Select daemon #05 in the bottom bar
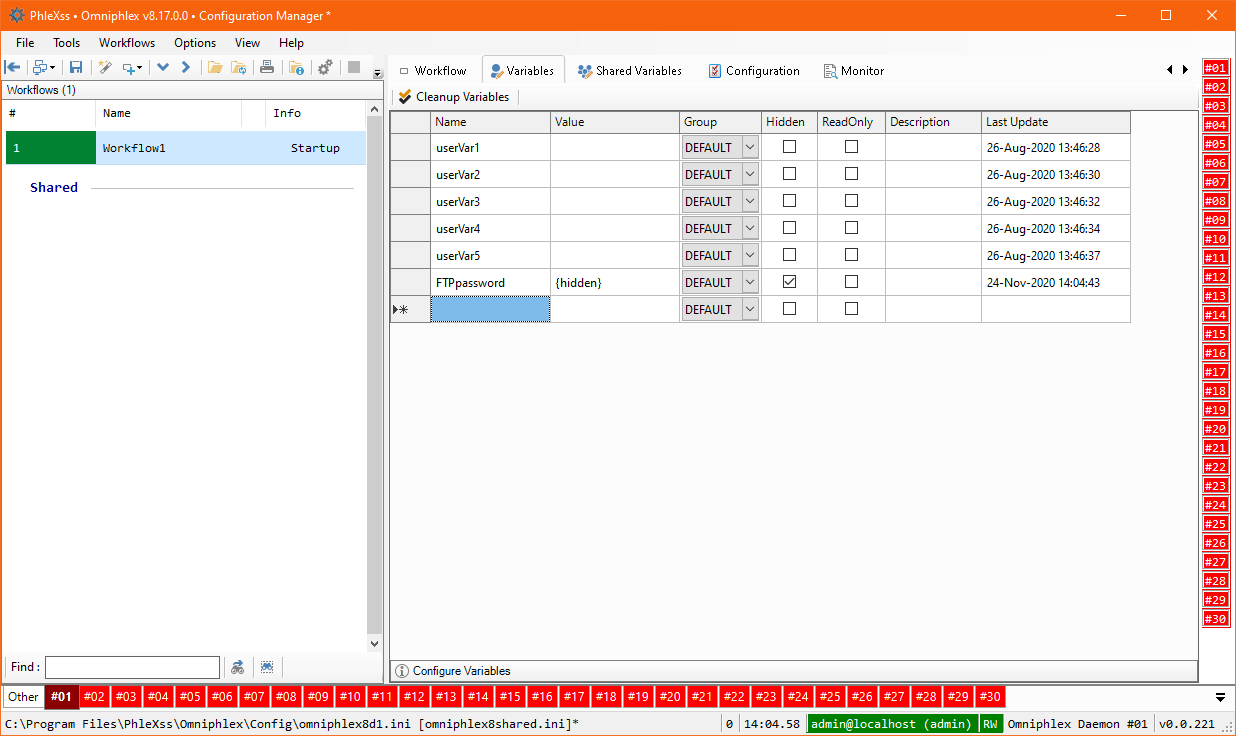 (x=190, y=697)
